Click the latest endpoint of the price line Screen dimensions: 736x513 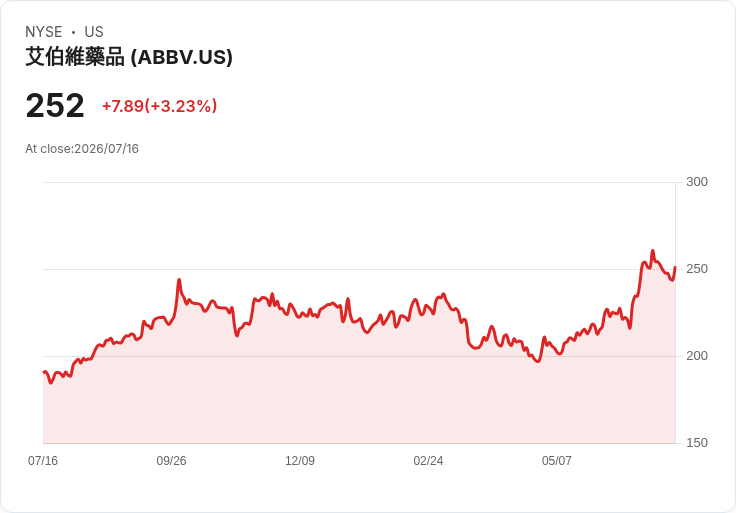tap(675, 268)
